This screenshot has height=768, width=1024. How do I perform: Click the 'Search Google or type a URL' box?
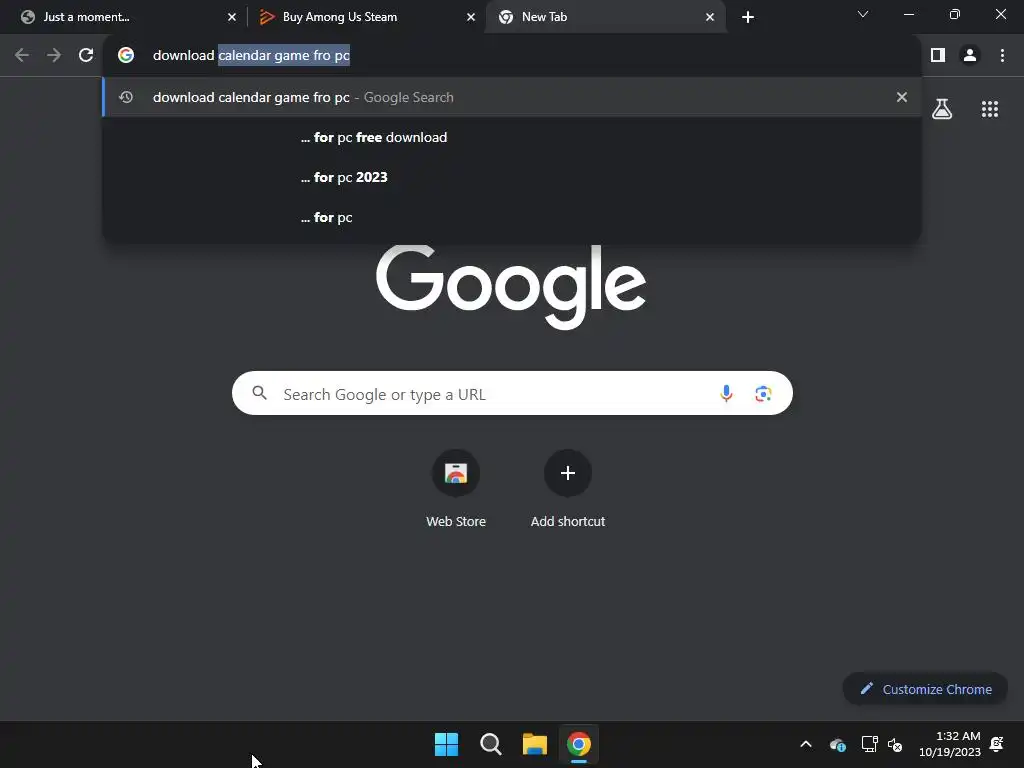point(512,393)
